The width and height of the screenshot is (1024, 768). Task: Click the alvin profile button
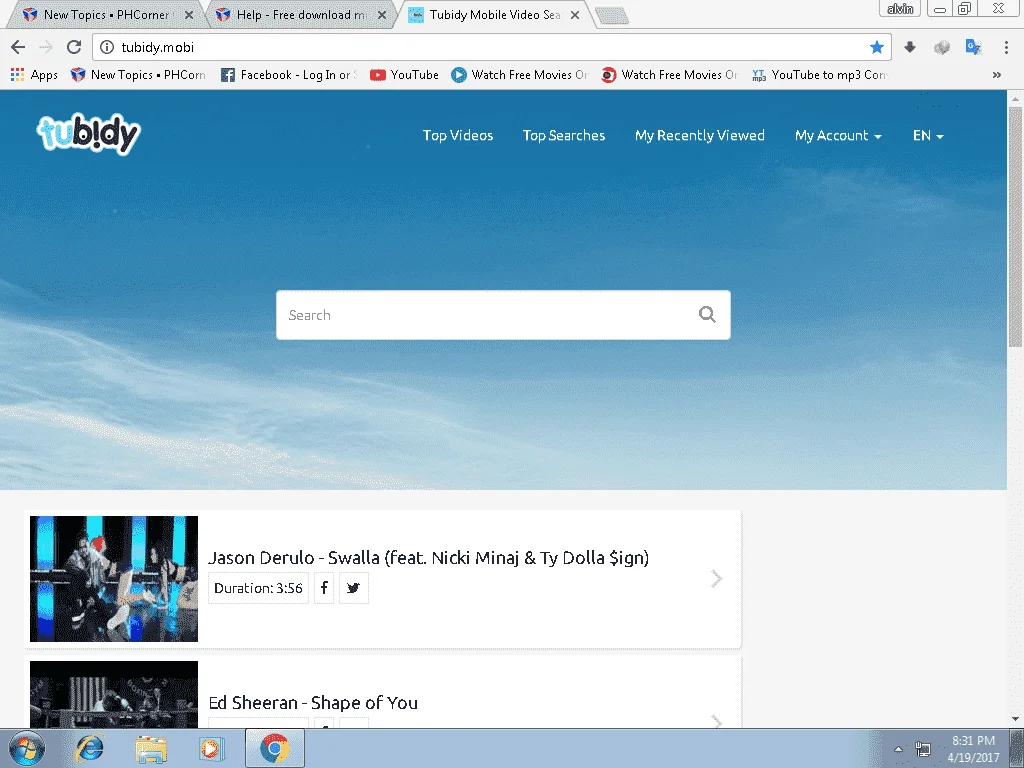(x=900, y=8)
